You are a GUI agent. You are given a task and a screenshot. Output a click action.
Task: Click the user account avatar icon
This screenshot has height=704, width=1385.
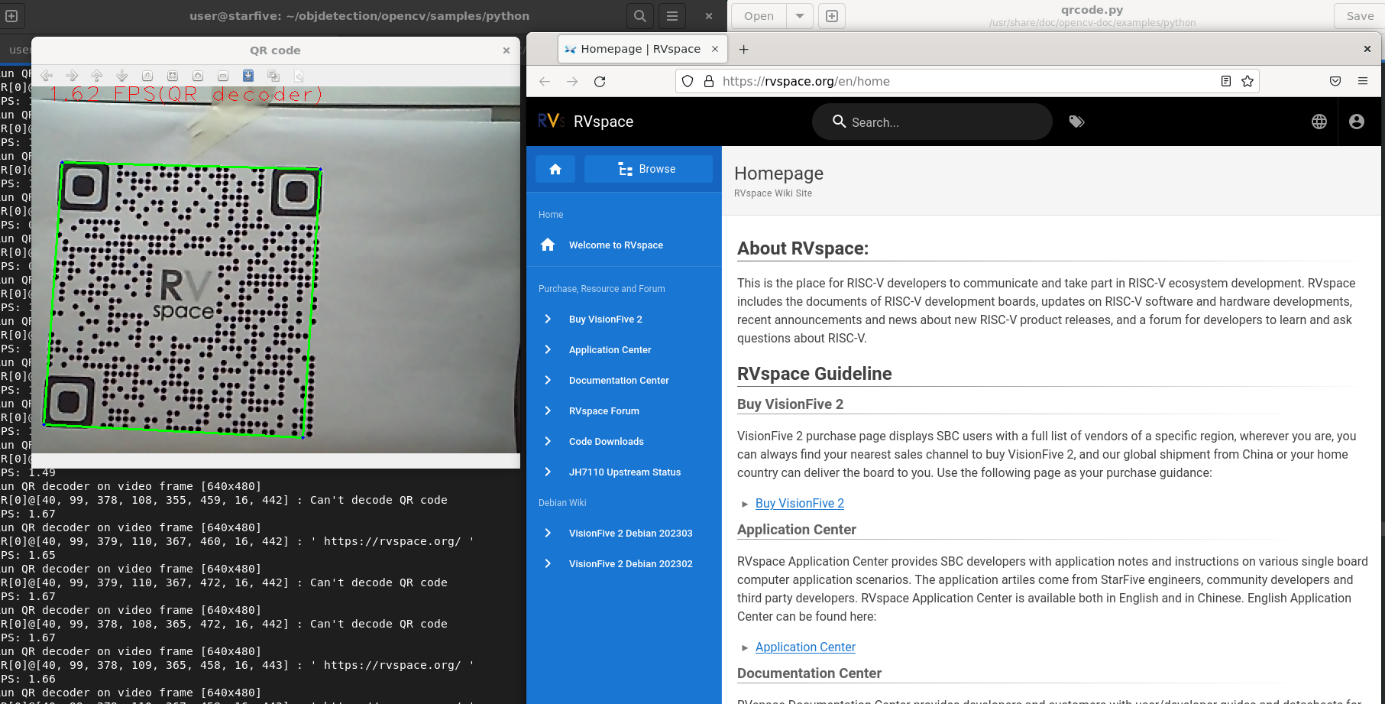(1356, 121)
